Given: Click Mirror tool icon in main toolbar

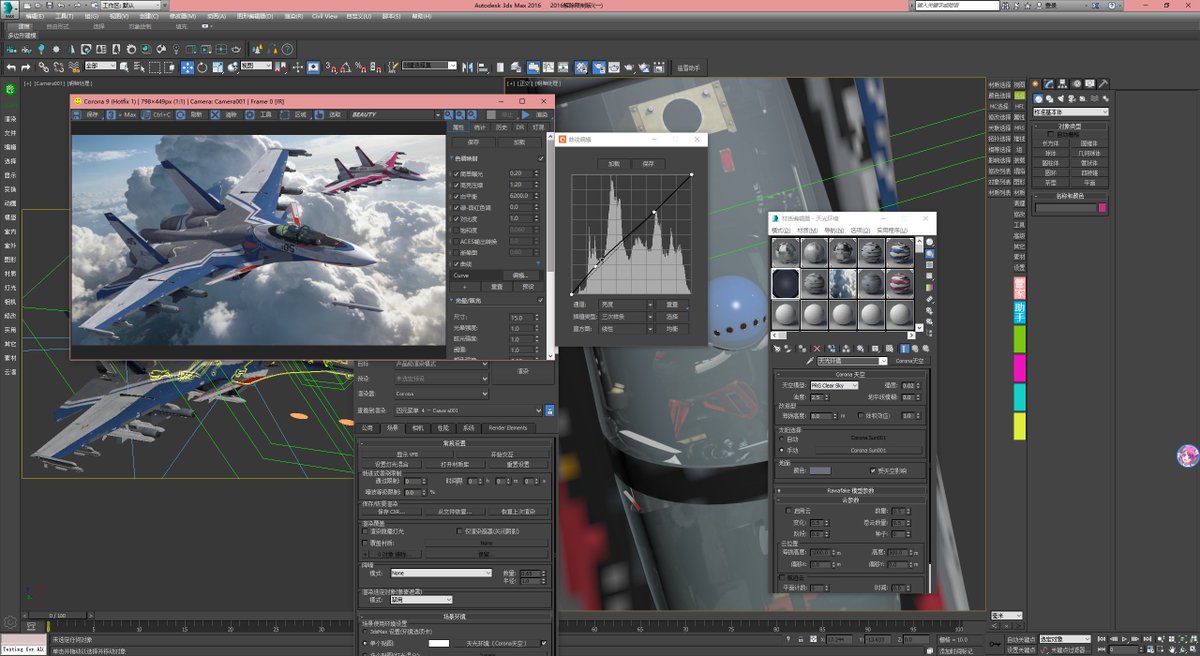Looking at the screenshot, I should click(467, 67).
